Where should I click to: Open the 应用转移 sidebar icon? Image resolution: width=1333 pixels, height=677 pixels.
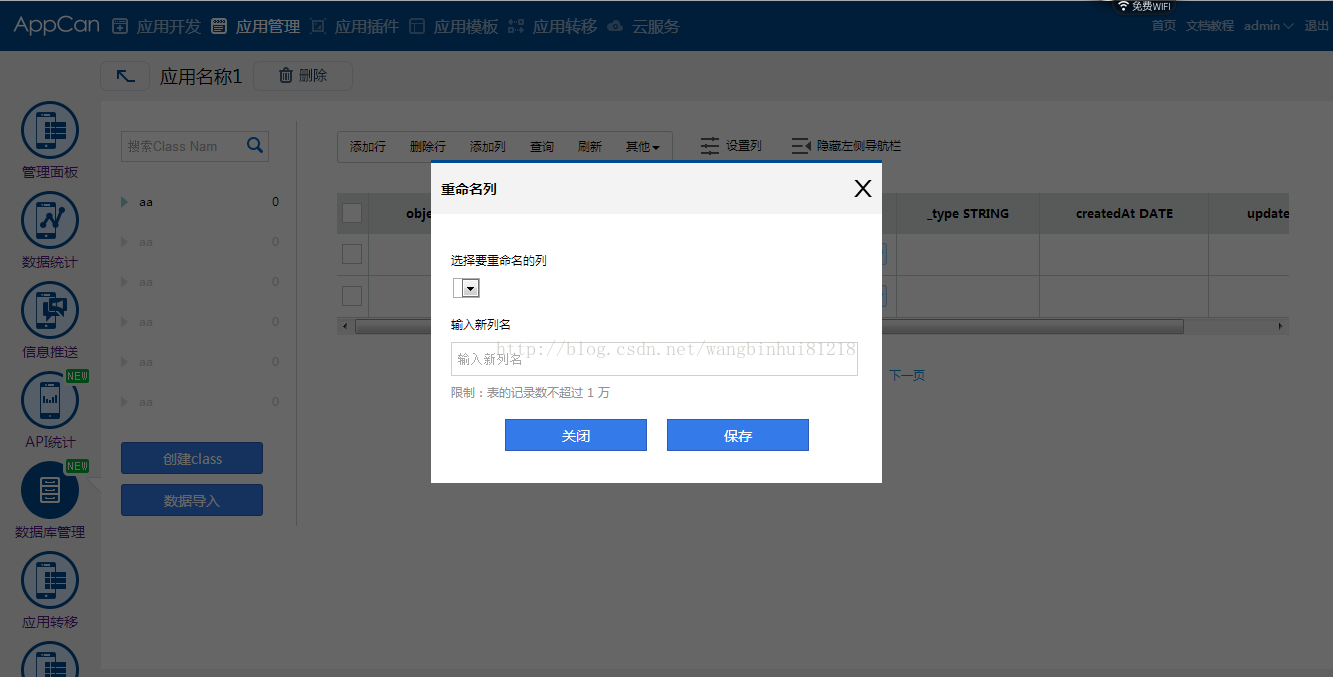pos(50,580)
